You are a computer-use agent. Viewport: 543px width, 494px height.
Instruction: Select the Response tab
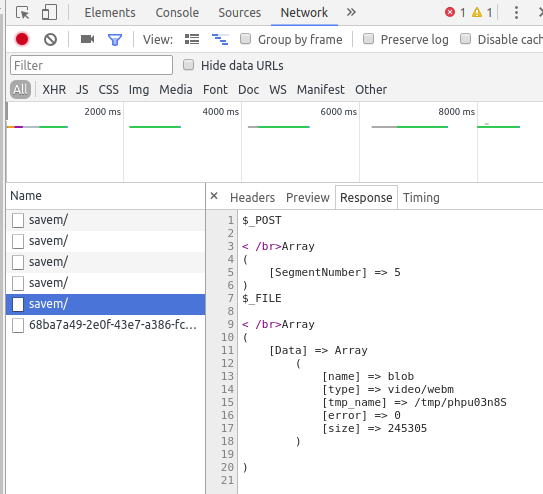click(366, 198)
